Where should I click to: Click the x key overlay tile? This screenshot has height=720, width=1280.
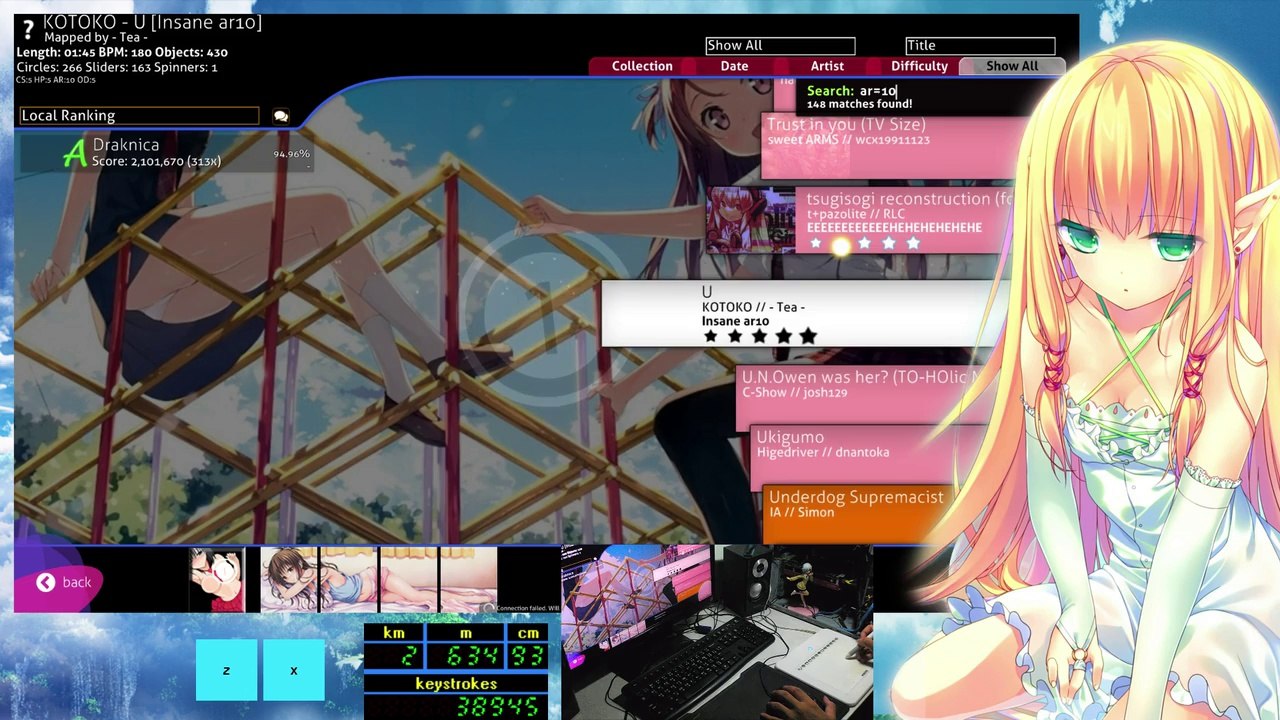tap(294, 670)
